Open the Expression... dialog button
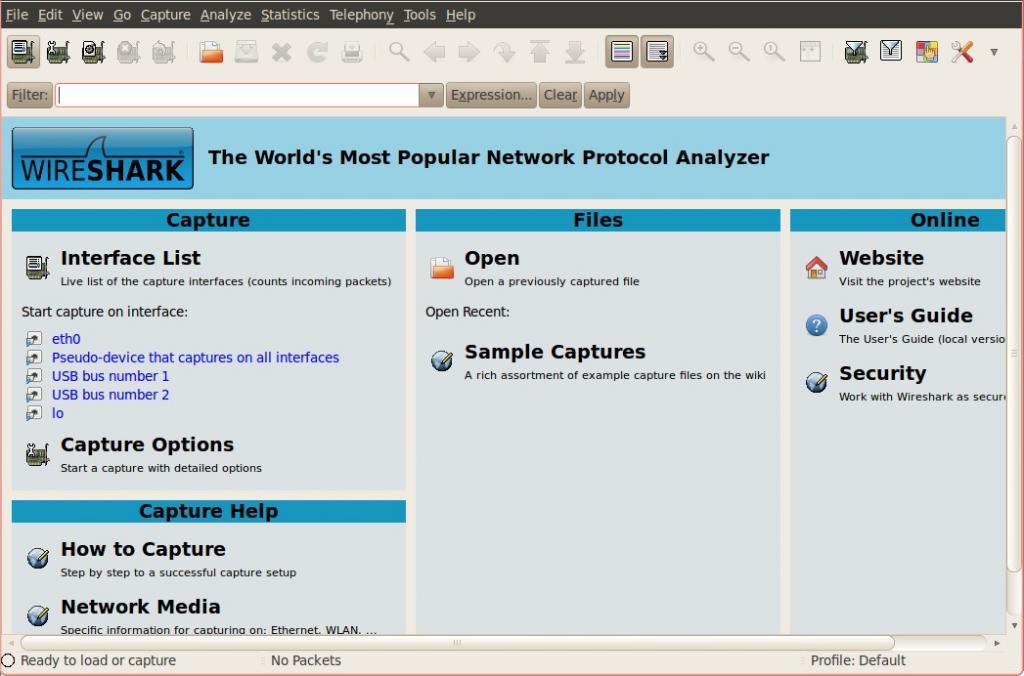 [491, 95]
